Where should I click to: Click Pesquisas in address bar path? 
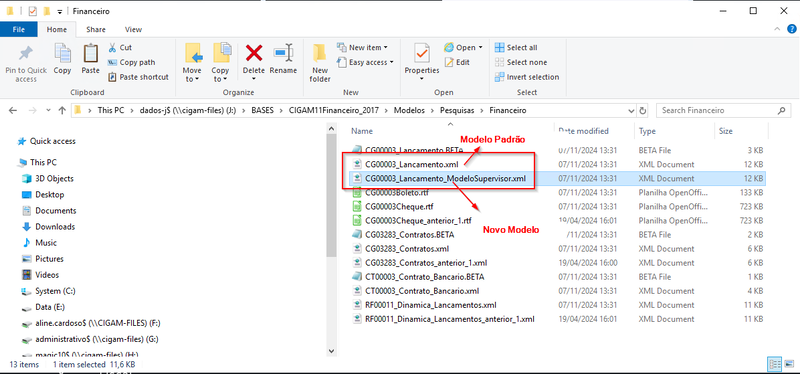pos(456,110)
